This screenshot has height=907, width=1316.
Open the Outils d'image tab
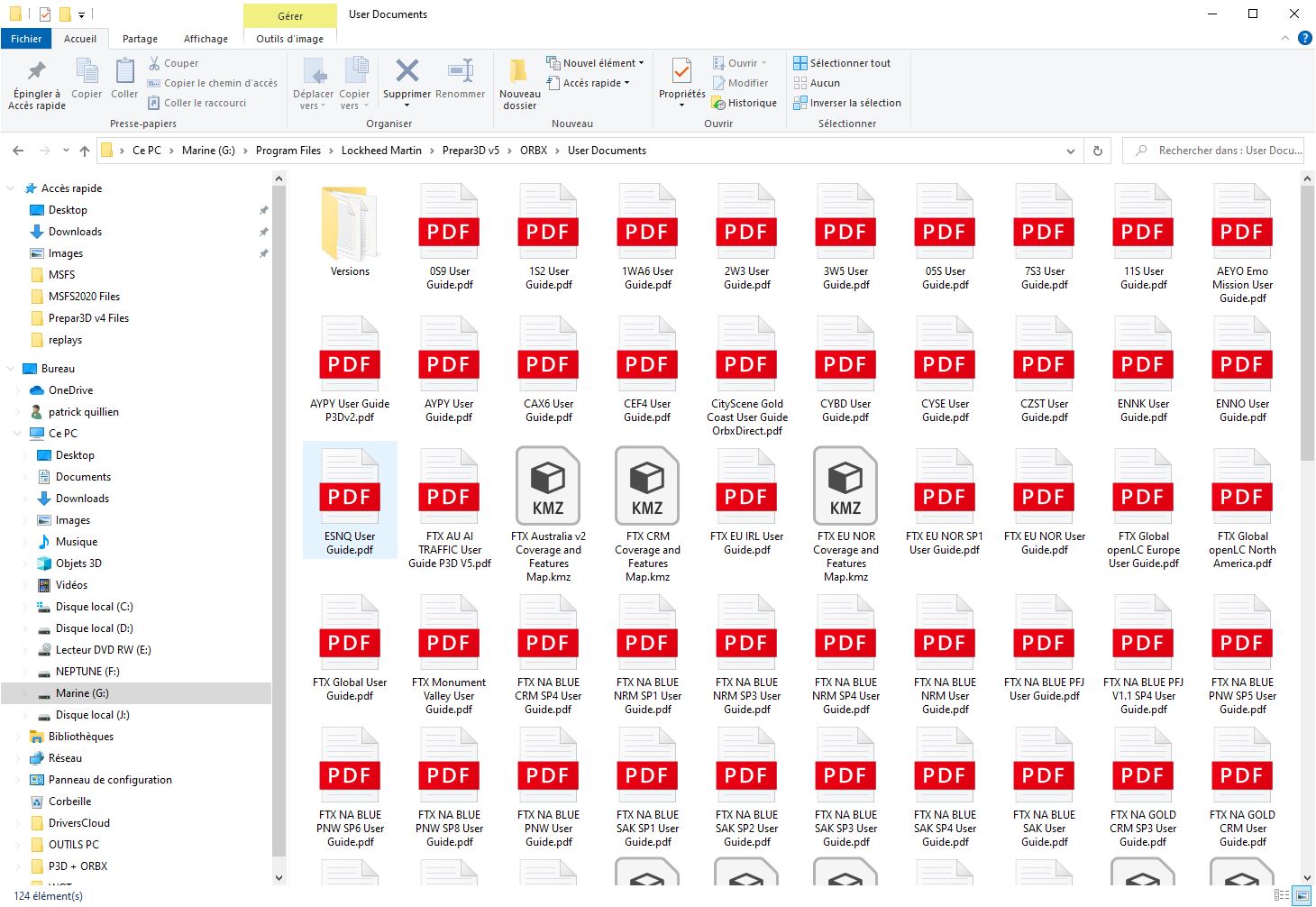pyautogui.click(x=289, y=39)
